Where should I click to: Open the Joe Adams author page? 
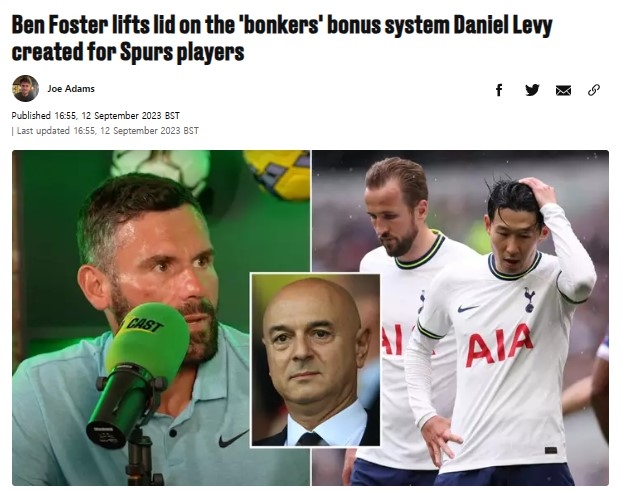pos(71,88)
